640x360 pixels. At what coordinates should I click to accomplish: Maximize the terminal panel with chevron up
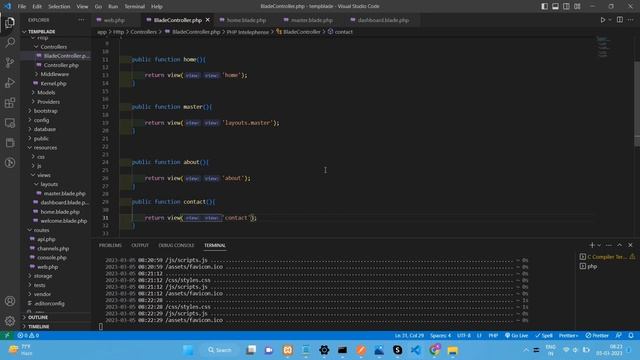(x=620, y=245)
